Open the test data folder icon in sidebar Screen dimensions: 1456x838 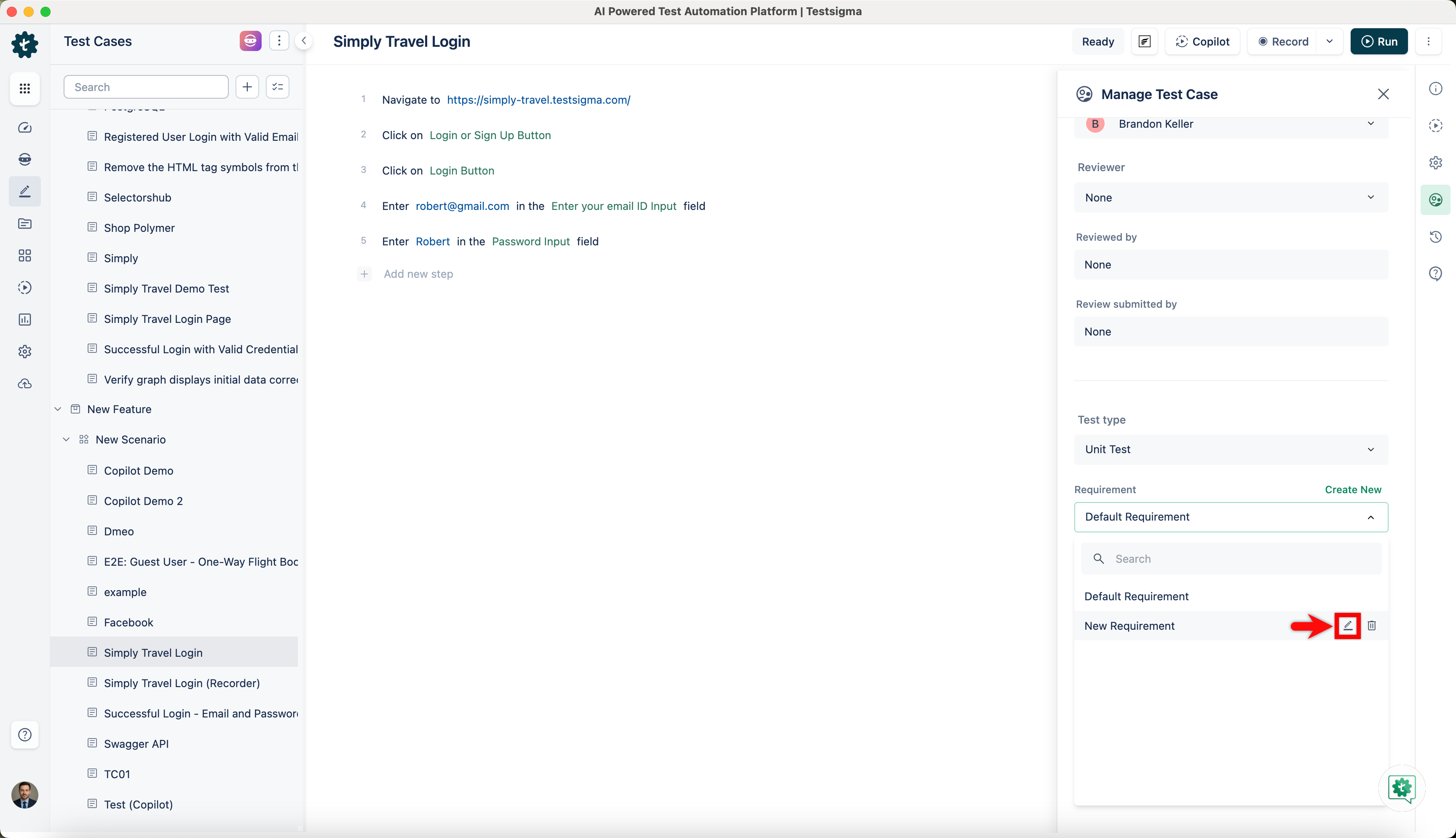click(25, 224)
